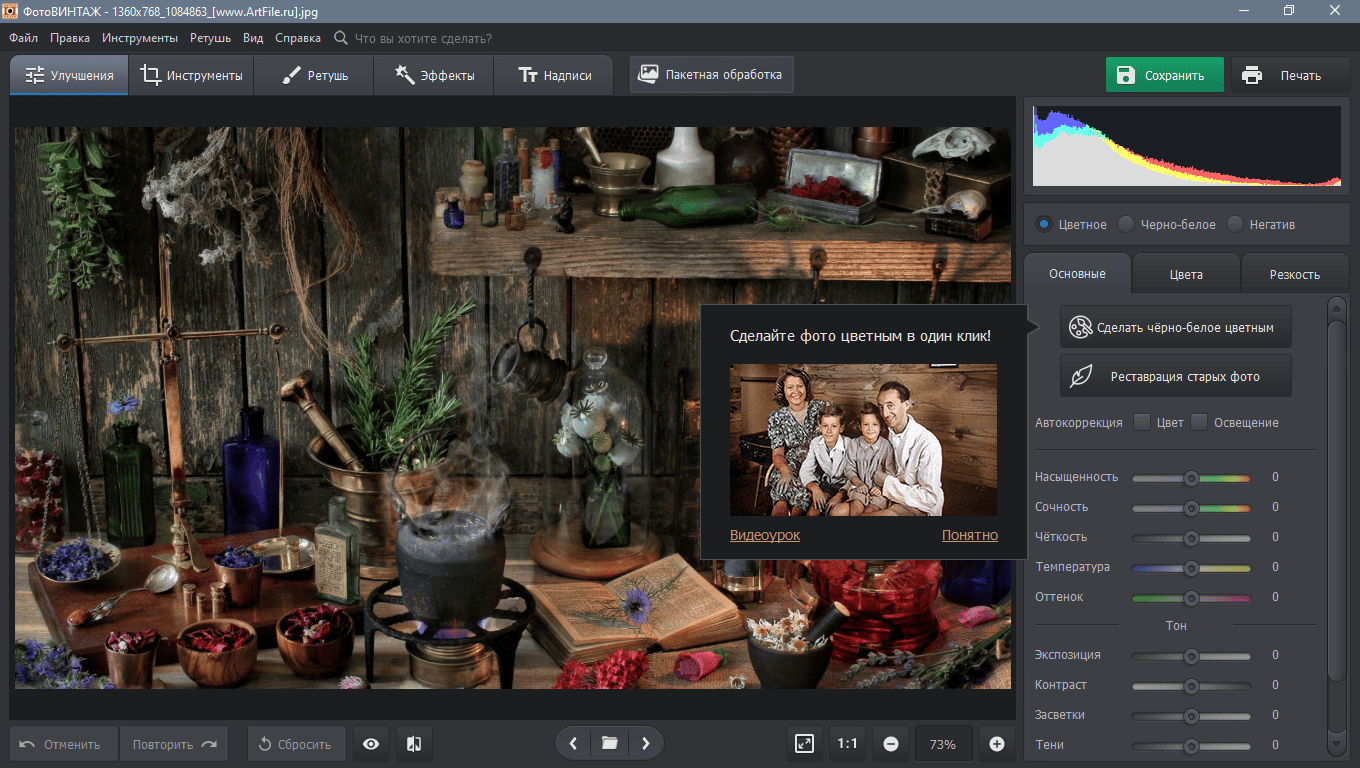This screenshot has height=768, width=1360.
Task: Open the Эффекты tab
Action: [x=434, y=75]
